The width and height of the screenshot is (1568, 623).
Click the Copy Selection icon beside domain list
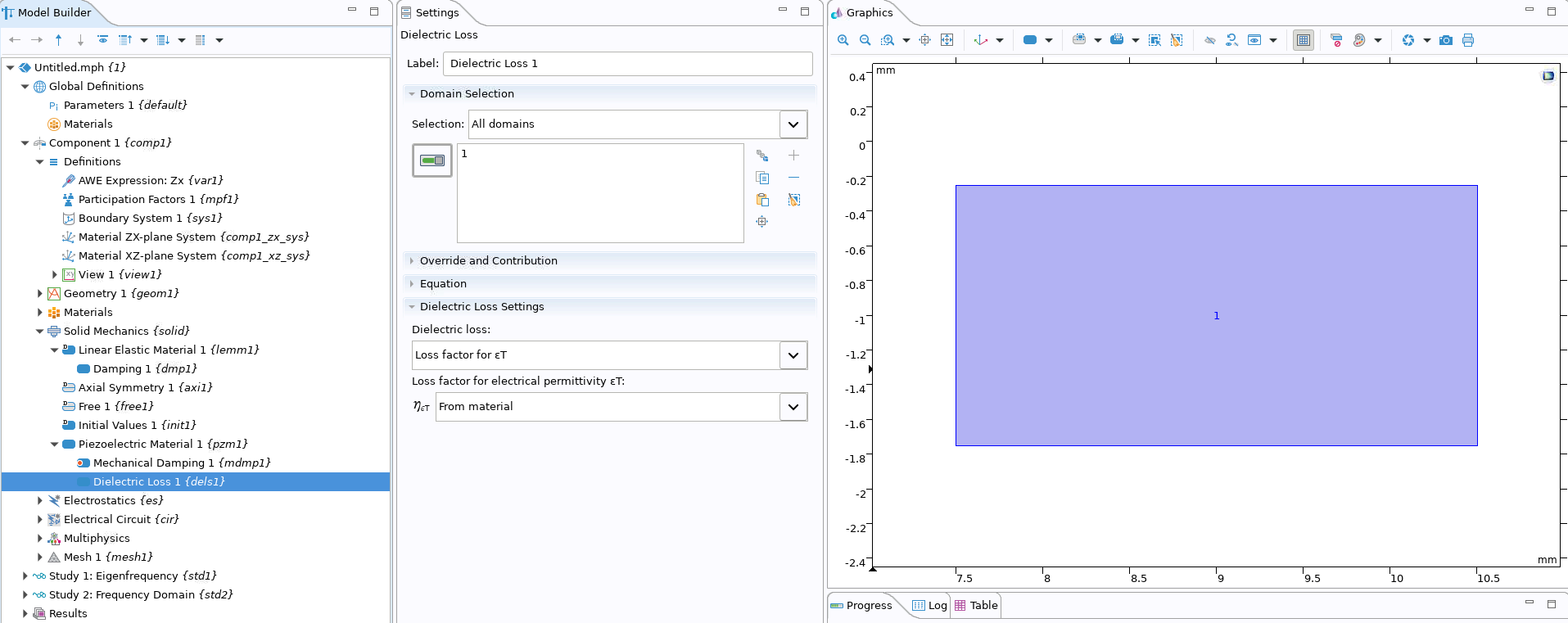762,178
